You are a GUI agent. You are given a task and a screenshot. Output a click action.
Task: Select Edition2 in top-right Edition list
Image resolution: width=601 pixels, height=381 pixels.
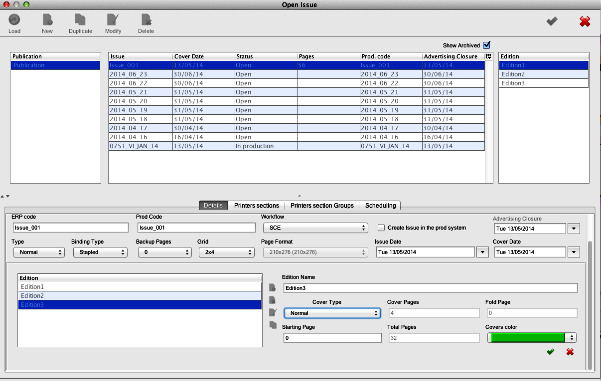[544, 74]
